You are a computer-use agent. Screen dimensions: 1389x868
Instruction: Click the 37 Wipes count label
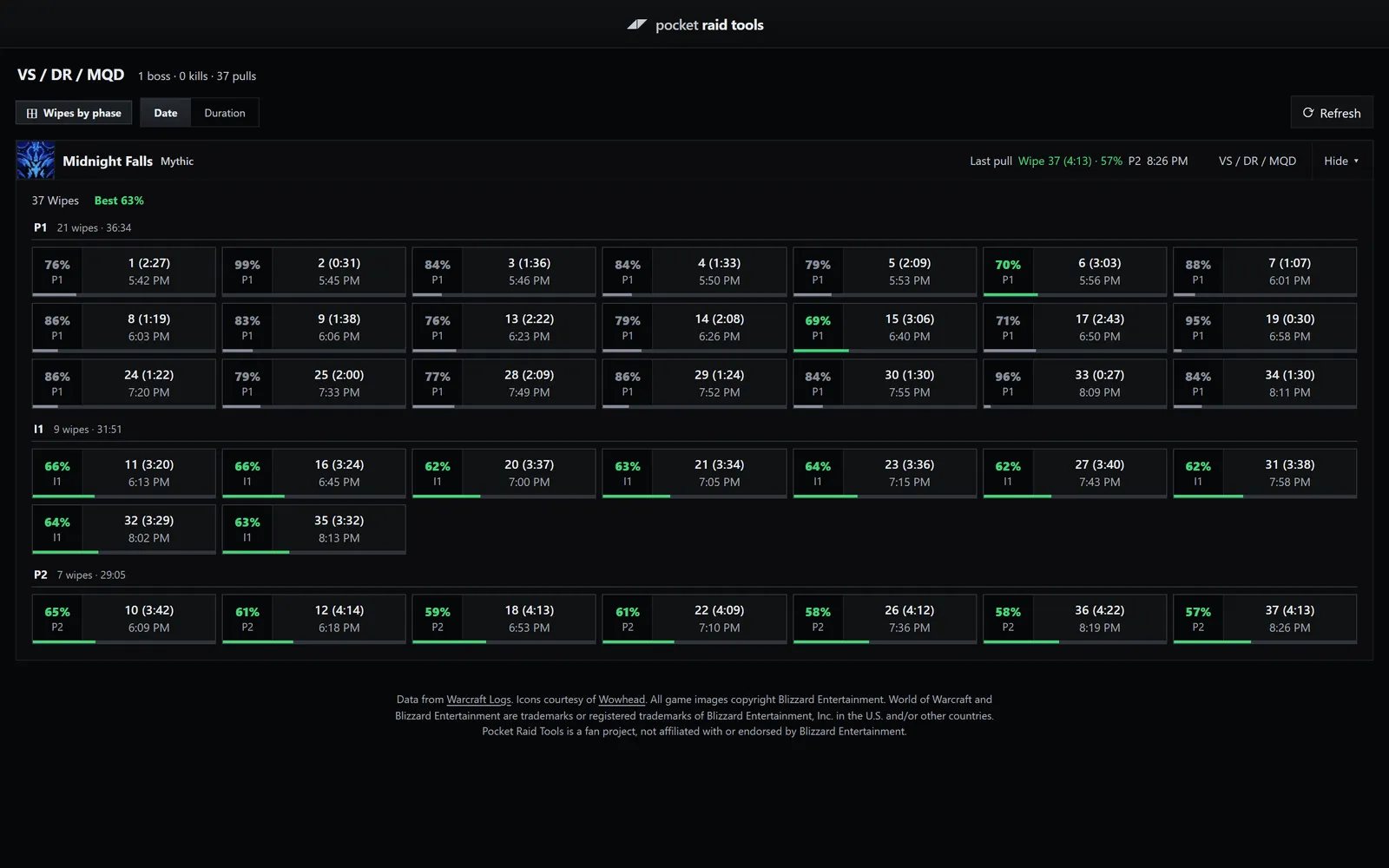[x=56, y=201]
